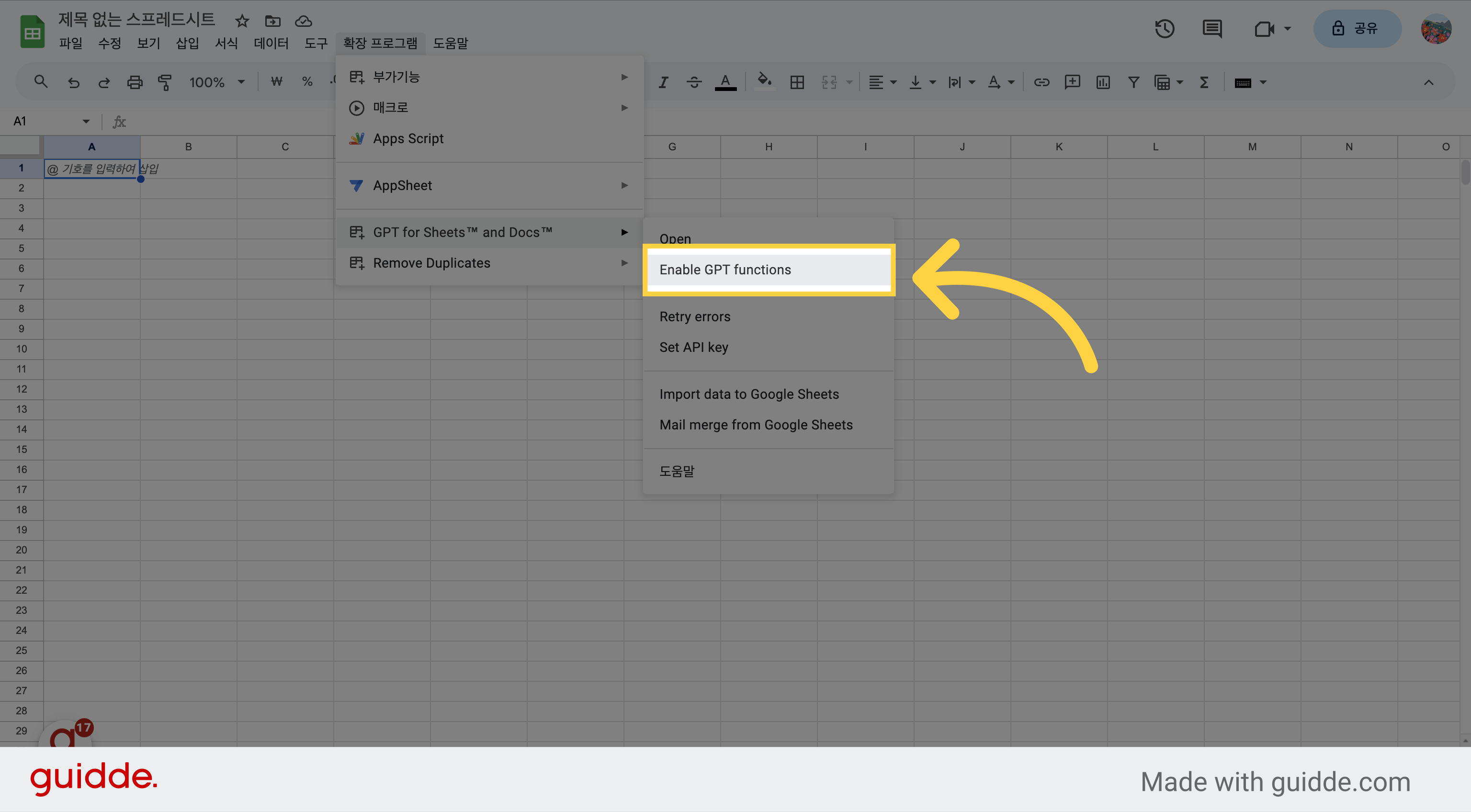Image resolution: width=1471 pixels, height=812 pixels.
Task: Open the 수정 menu
Action: coord(110,44)
